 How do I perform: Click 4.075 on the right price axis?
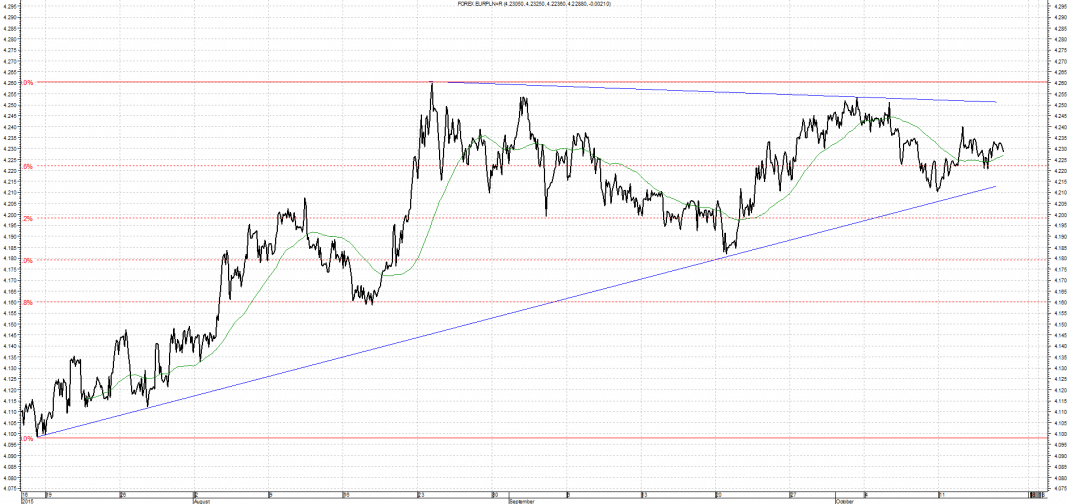click(x=1059, y=488)
